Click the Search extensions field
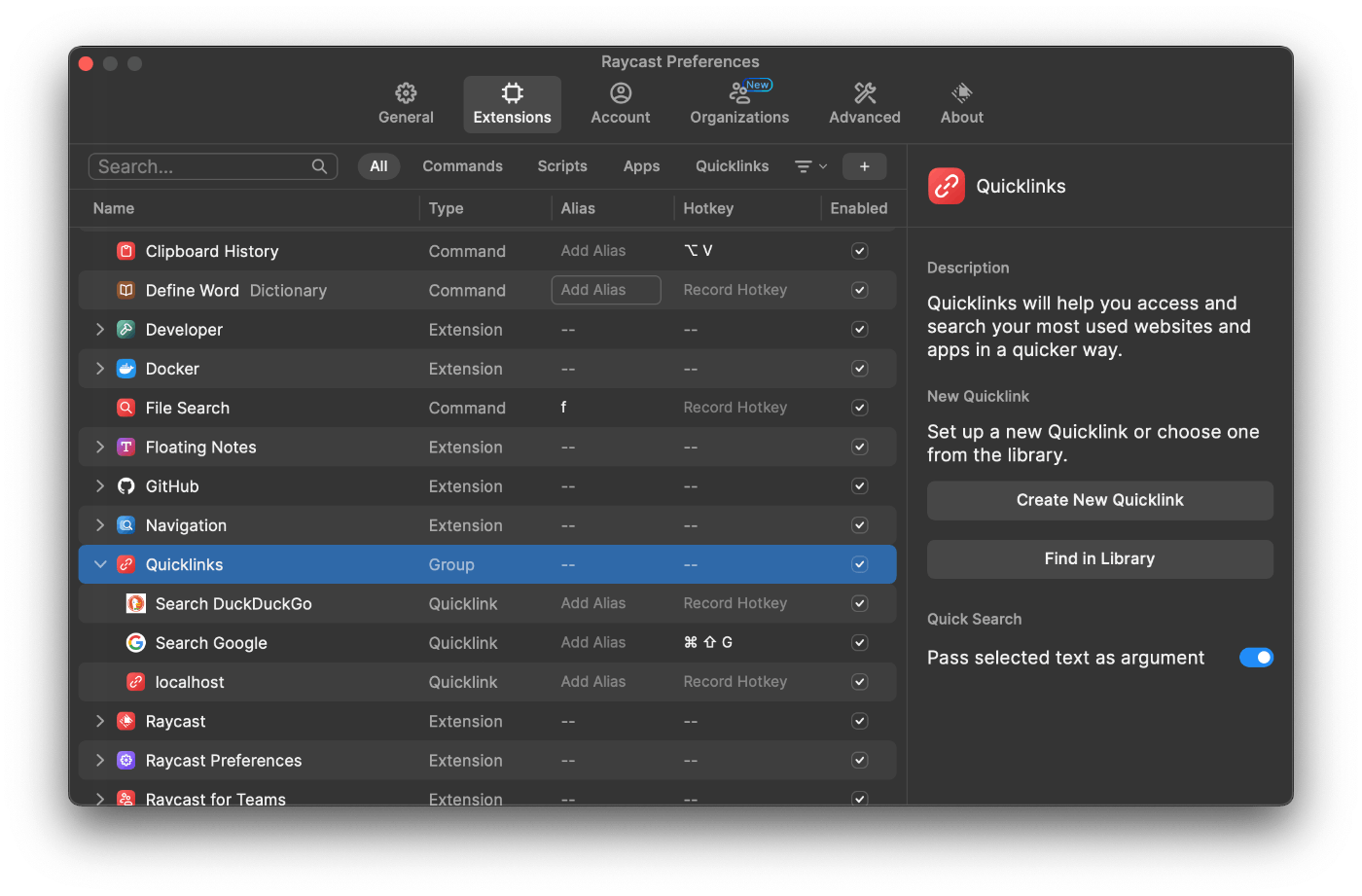Screen dimensions: 1362x896 pyautogui.click(x=213, y=166)
